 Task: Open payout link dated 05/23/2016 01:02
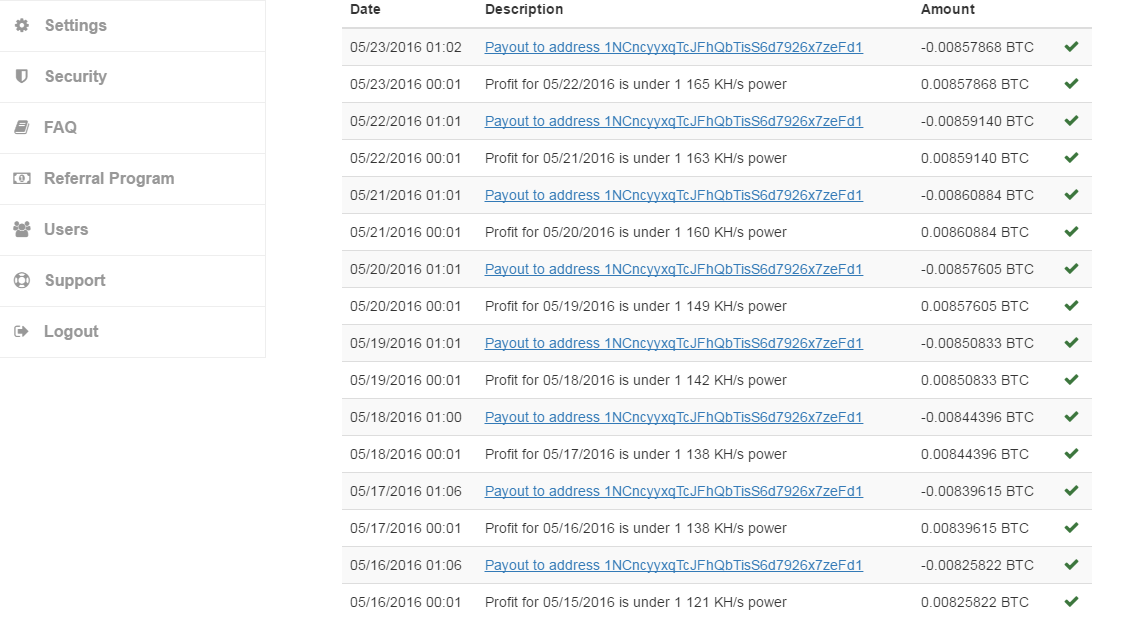coord(673,47)
